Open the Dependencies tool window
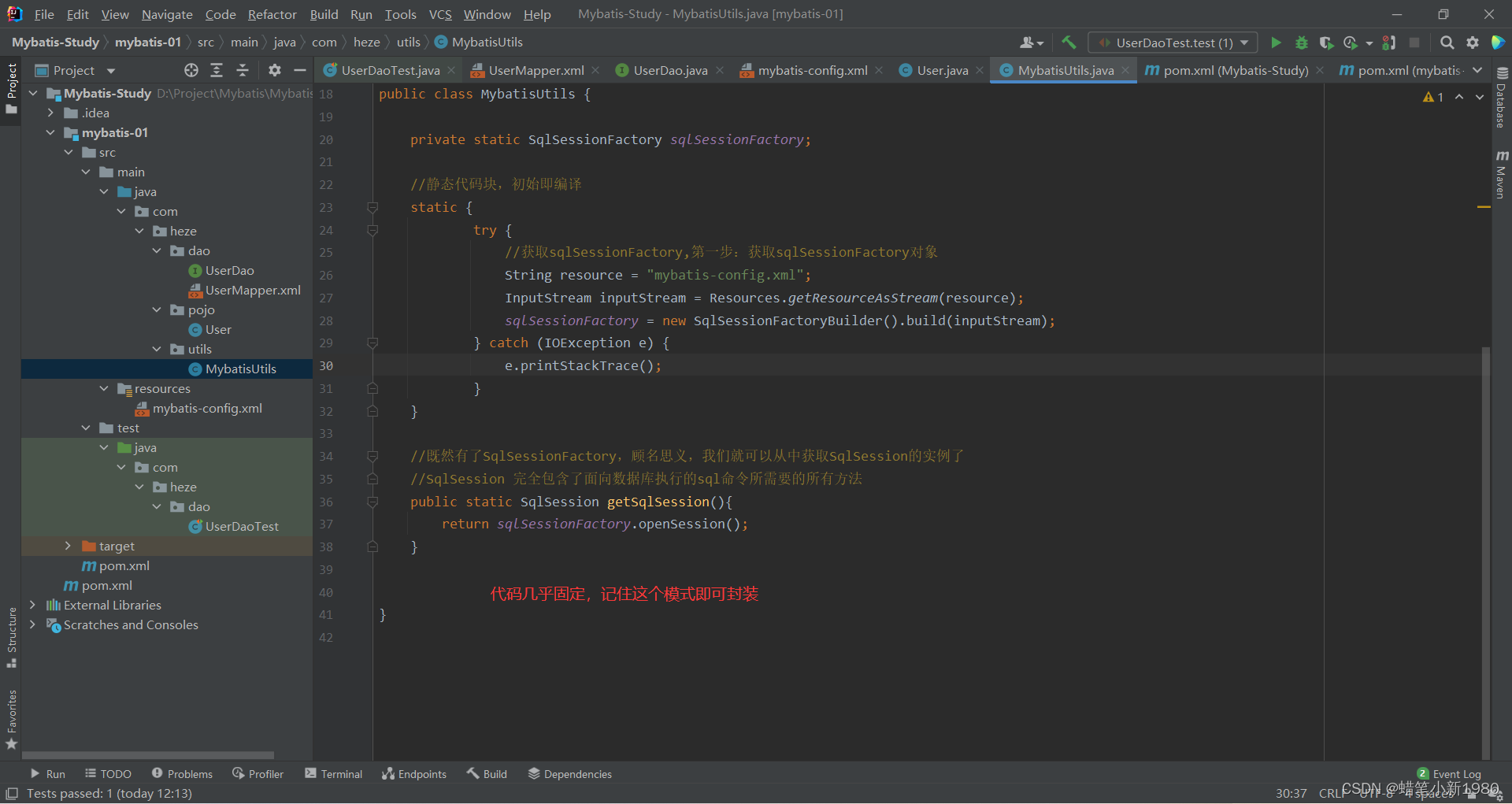This screenshot has height=804, width=1512. (x=569, y=774)
